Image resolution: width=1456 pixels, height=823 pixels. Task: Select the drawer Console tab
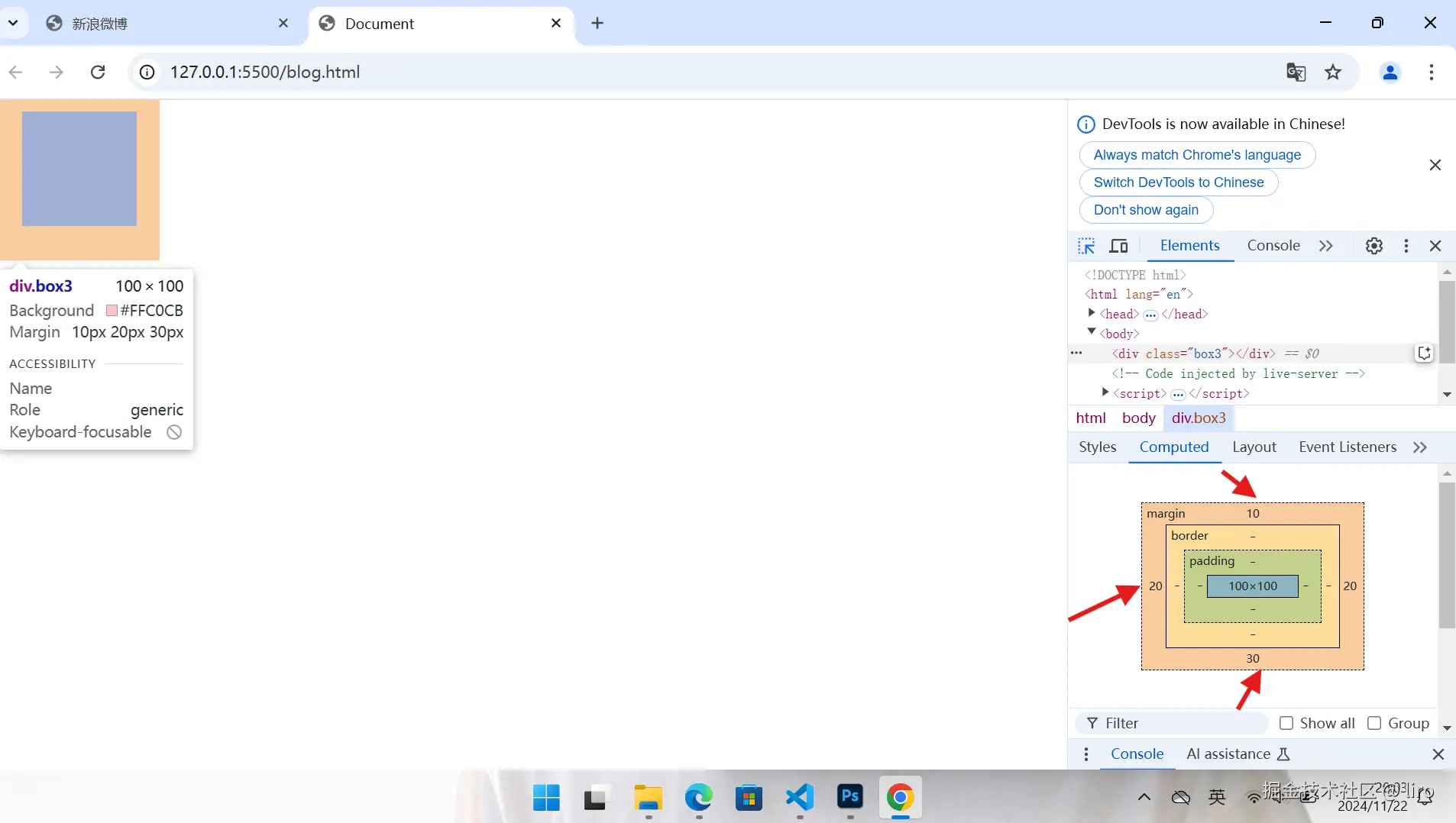coord(1137,754)
